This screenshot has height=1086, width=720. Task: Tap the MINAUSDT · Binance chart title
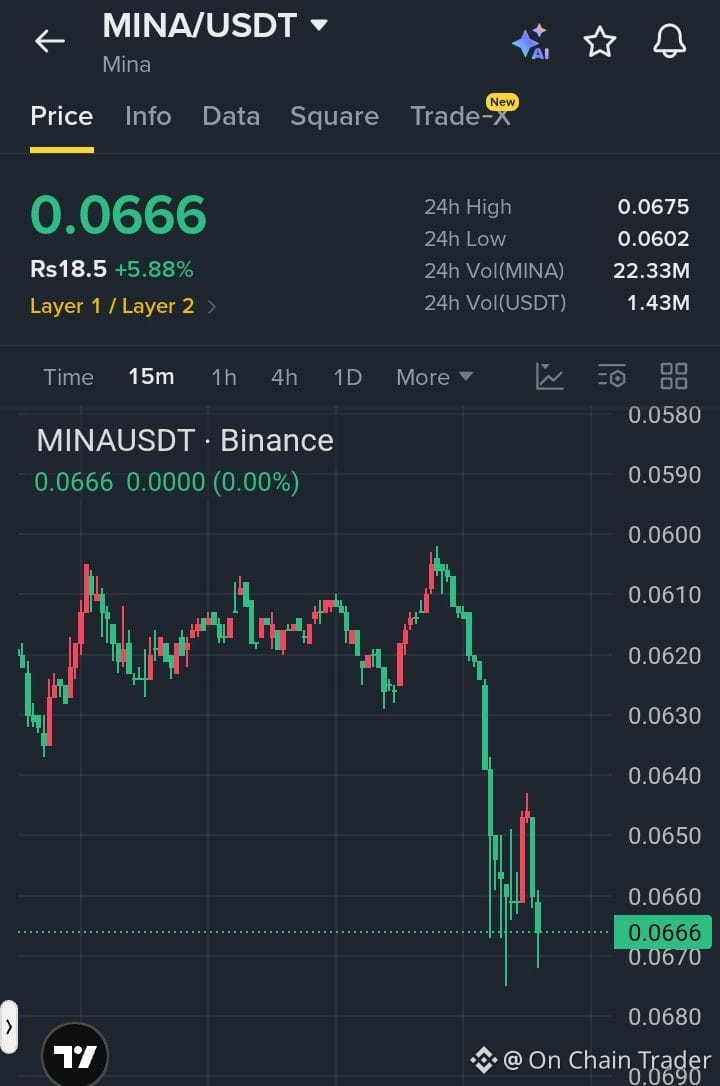[185, 440]
